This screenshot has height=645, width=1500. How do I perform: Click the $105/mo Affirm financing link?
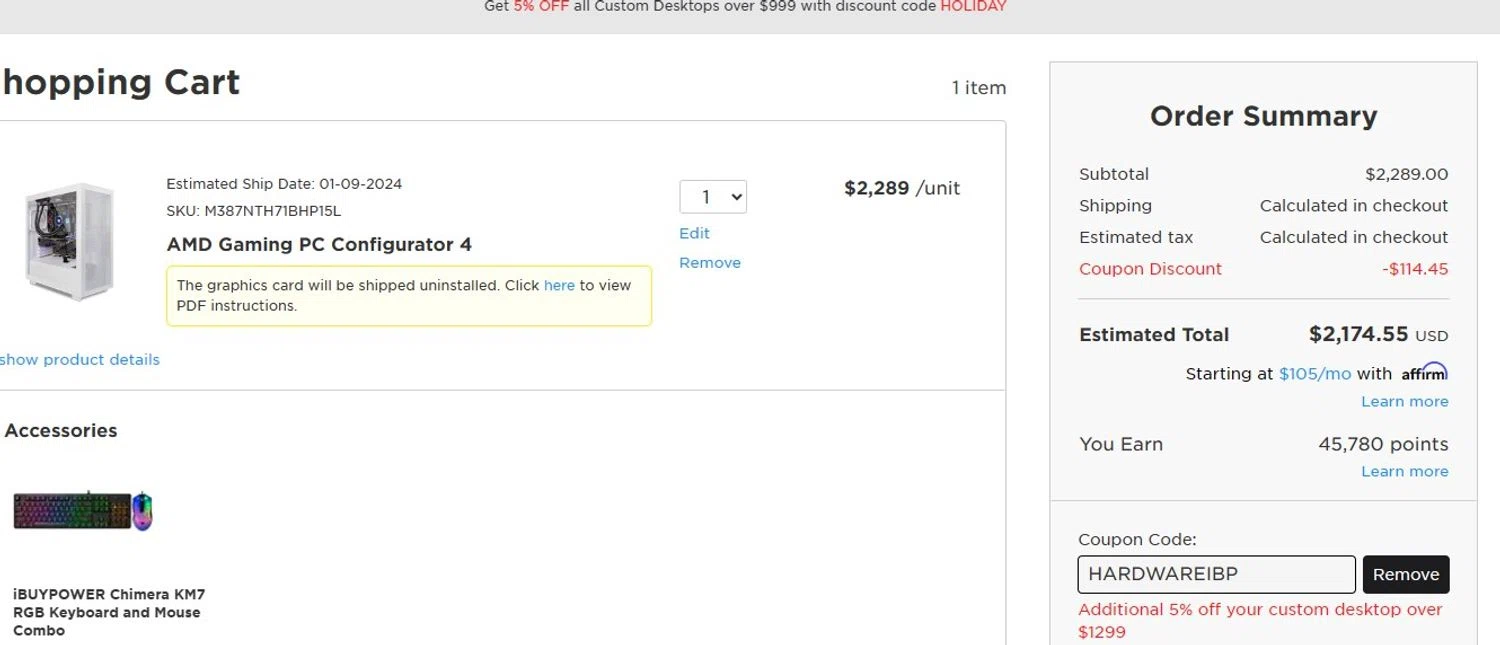point(1315,374)
